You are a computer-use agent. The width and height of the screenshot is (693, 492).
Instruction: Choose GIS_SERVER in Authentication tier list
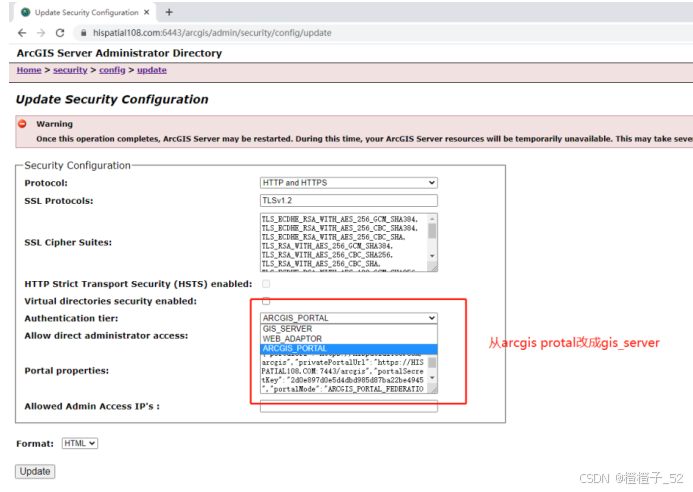point(349,329)
